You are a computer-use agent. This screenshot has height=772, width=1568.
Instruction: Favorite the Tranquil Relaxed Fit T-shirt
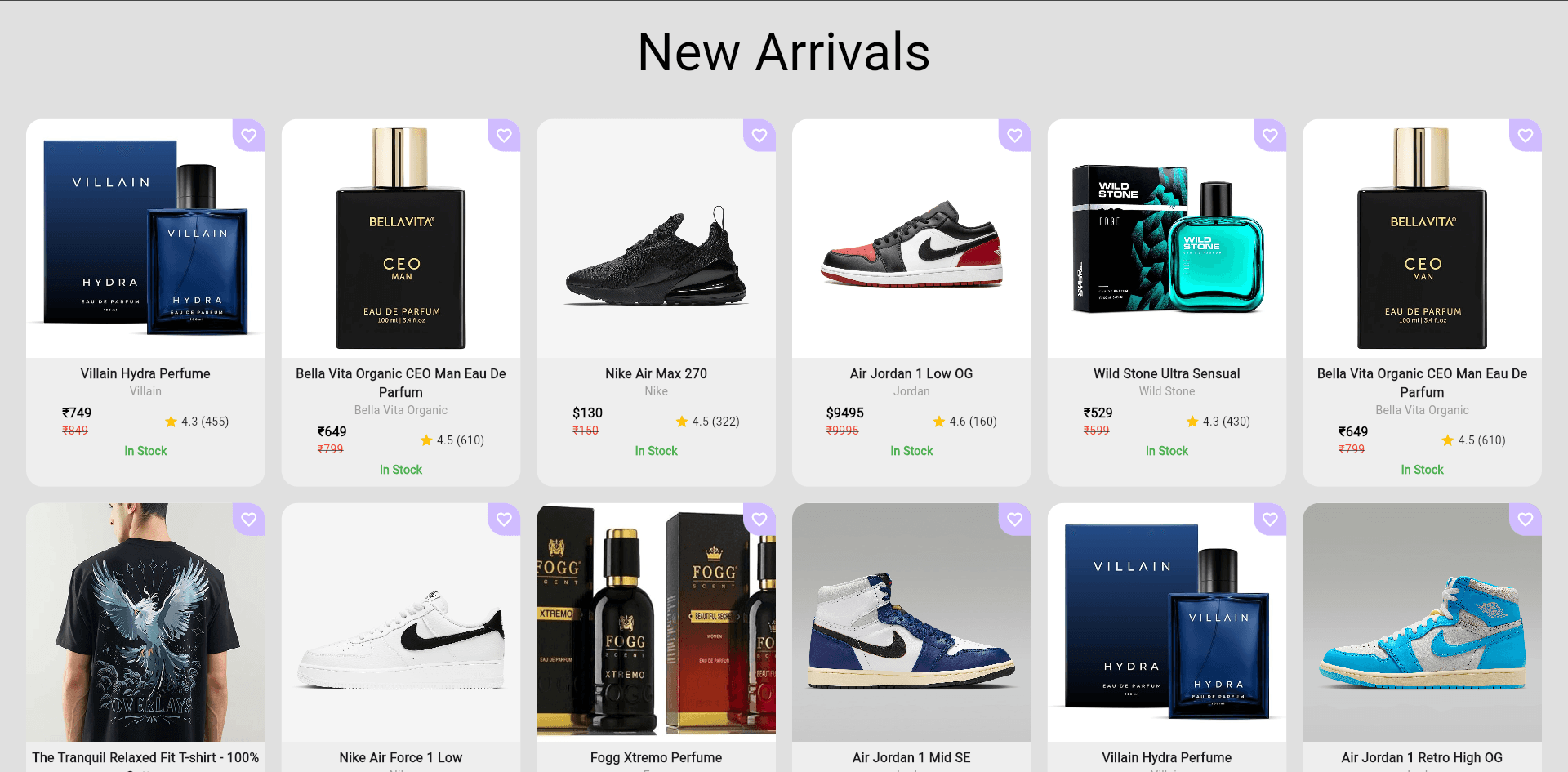tap(249, 520)
